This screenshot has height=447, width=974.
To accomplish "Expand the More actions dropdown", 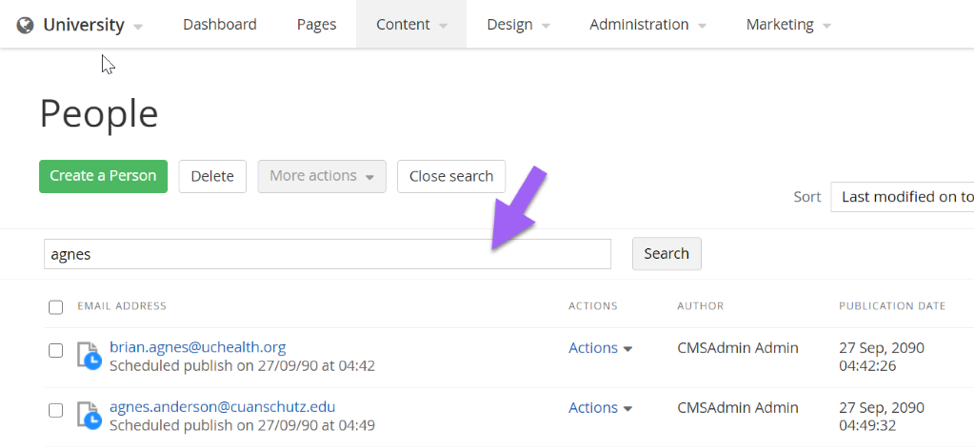I will point(321,176).
